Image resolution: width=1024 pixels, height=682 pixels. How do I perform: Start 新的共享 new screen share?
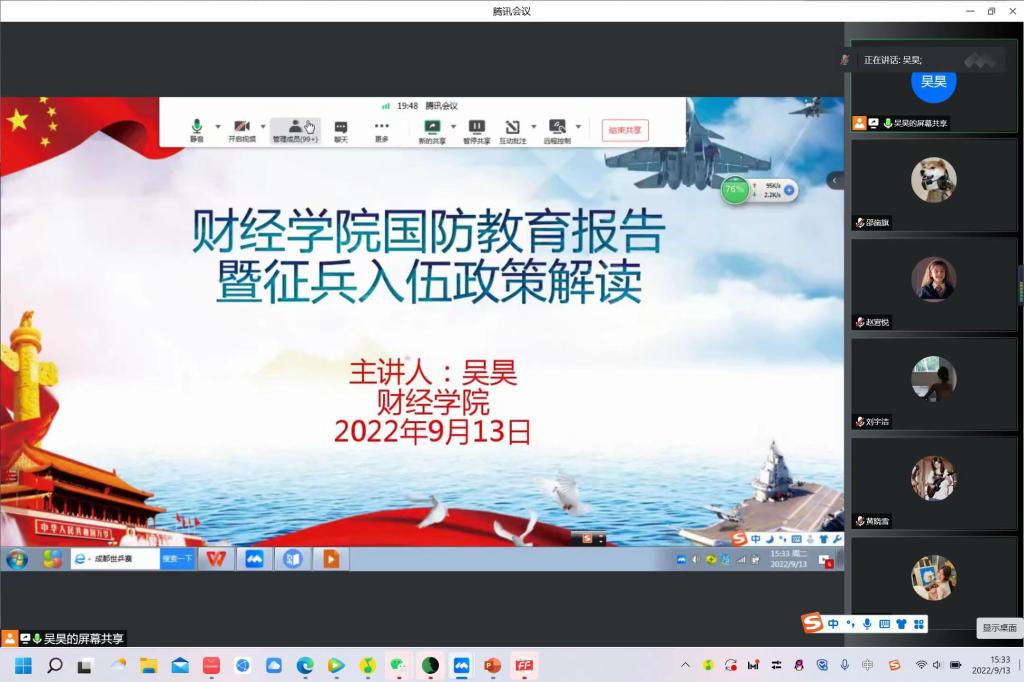click(432, 128)
